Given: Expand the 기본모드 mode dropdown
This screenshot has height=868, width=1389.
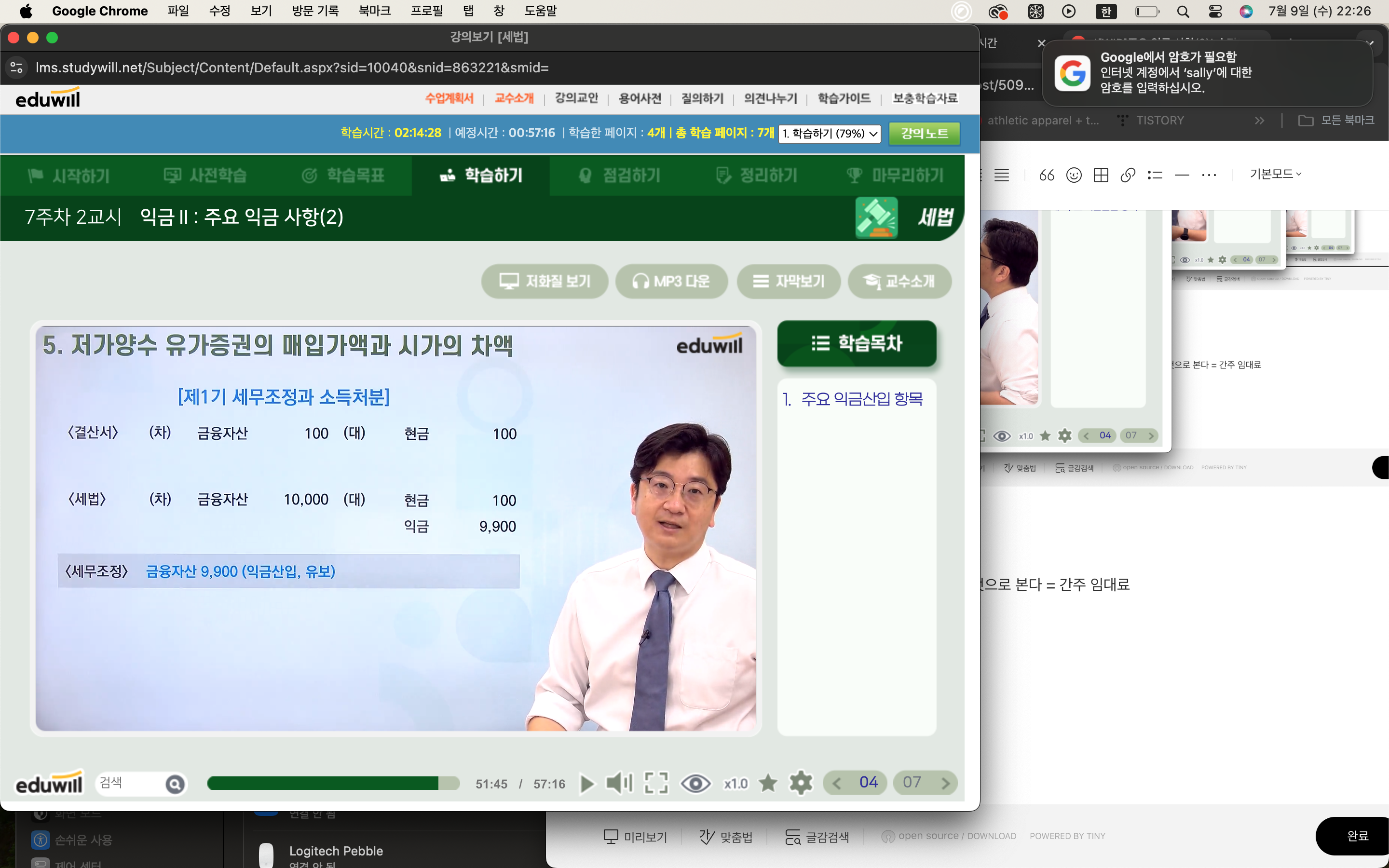Looking at the screenshot, I should click(x=1275, y=174).
